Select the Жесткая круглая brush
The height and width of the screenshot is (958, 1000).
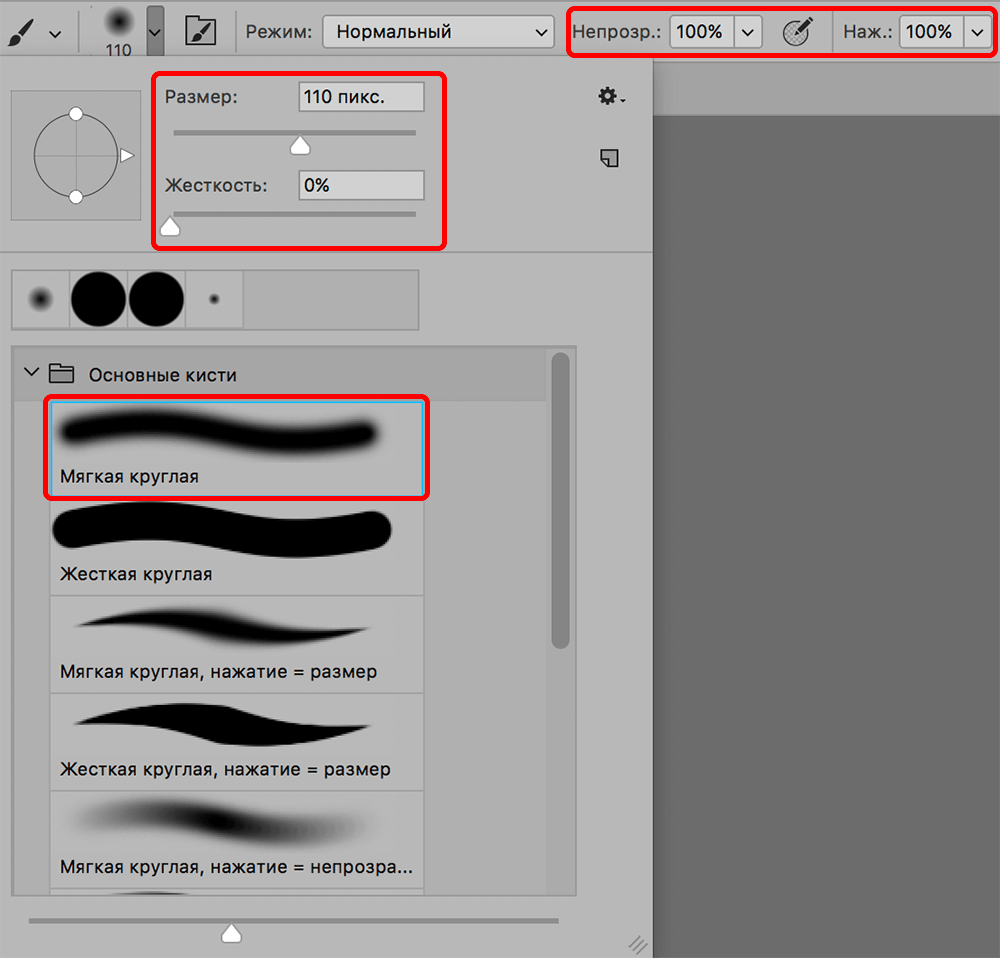point(237,546)
